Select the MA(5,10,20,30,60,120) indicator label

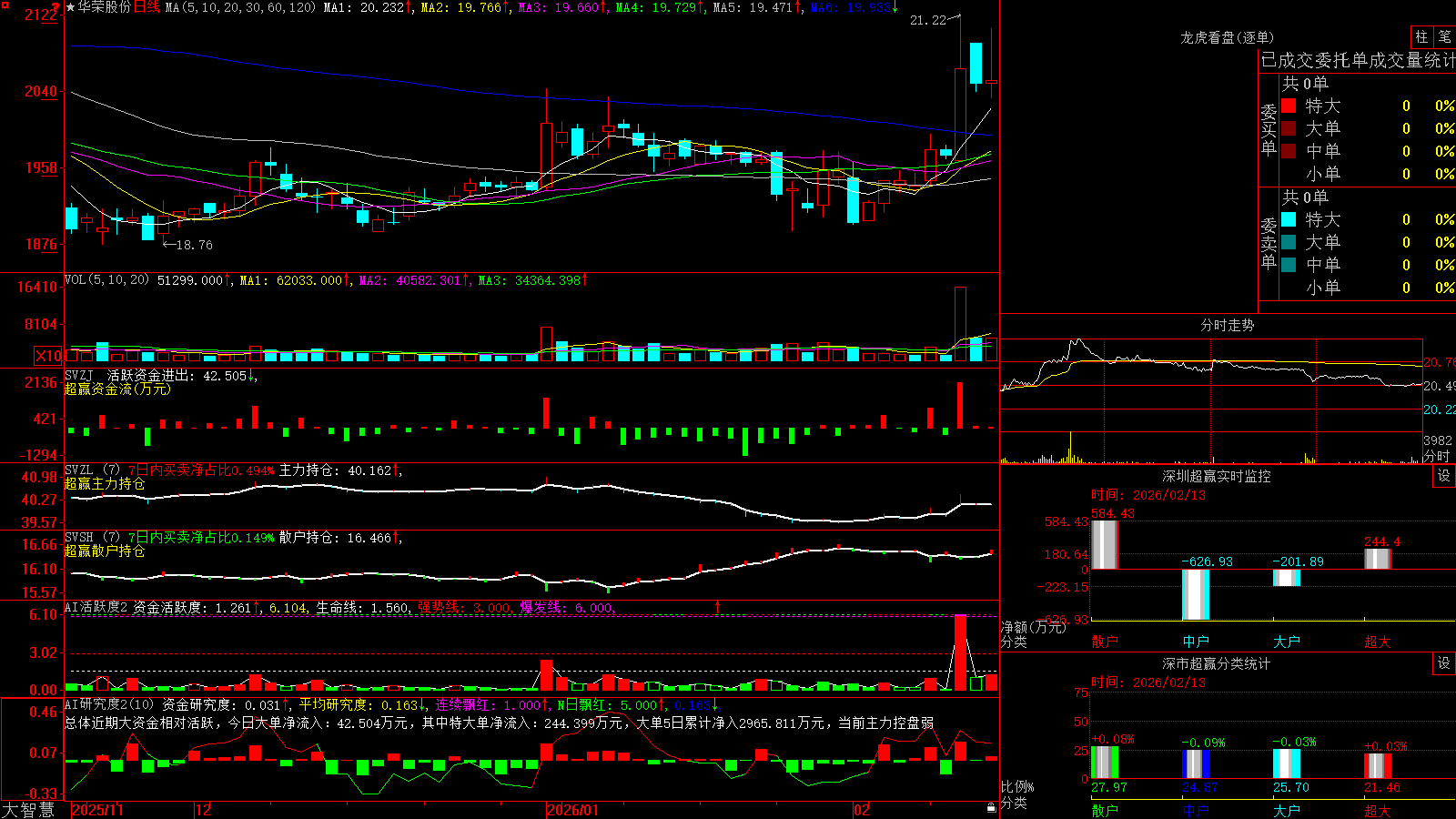click(240, 7)
